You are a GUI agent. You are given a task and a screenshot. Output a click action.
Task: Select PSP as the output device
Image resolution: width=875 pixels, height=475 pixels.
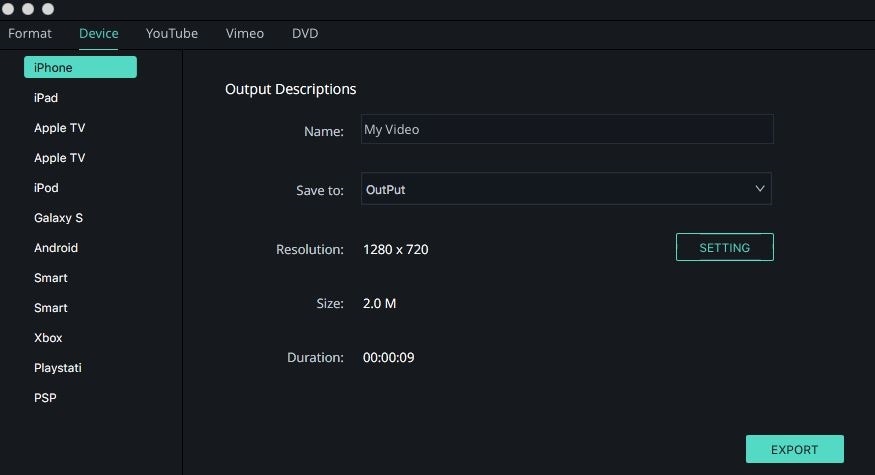45,398
